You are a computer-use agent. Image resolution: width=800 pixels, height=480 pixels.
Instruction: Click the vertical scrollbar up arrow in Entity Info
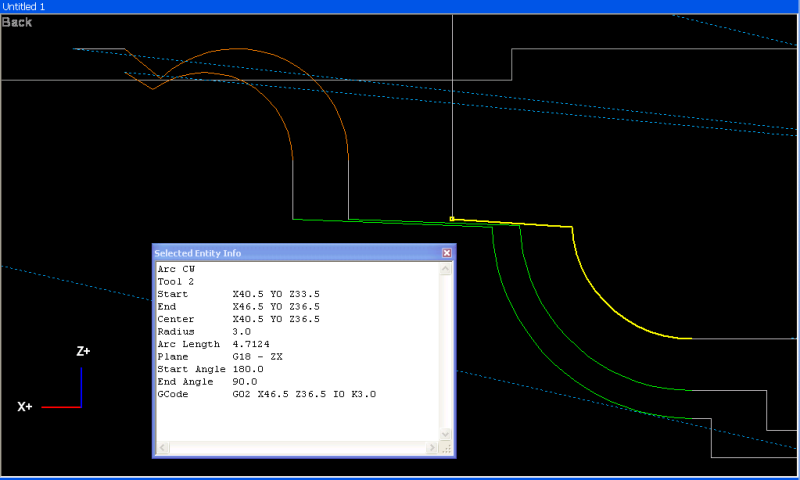[x=445, y=269]
